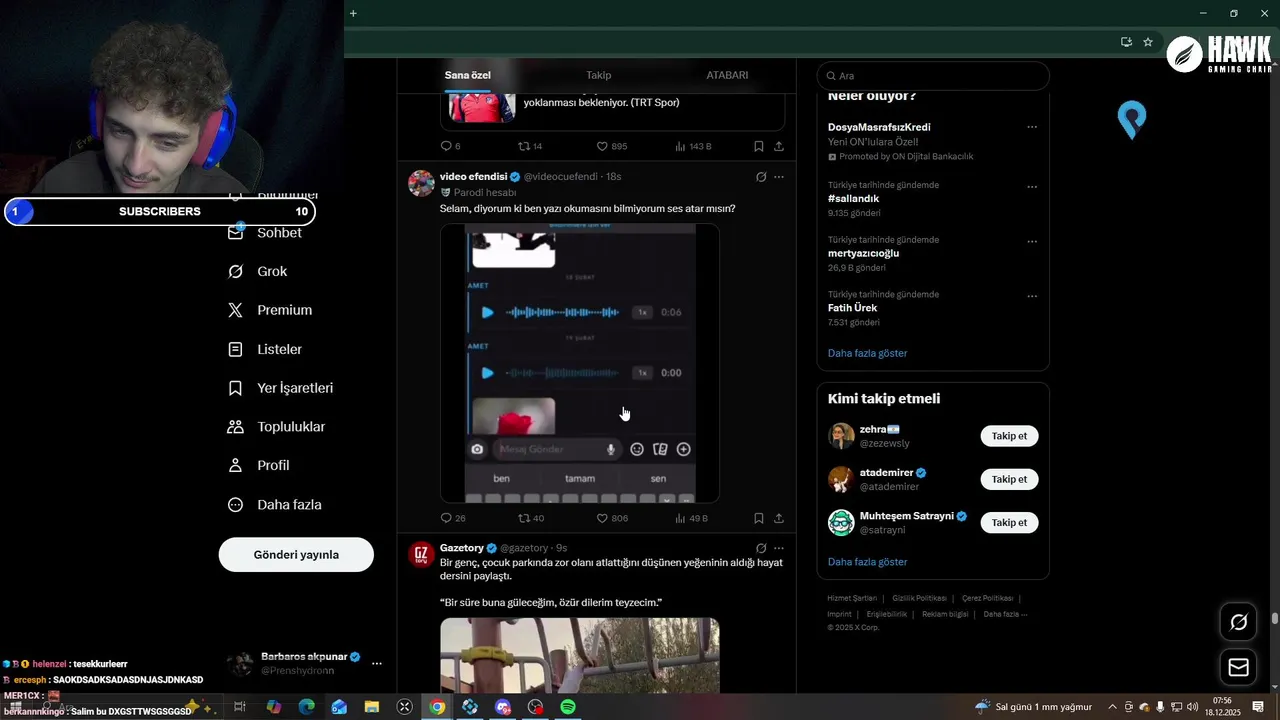Repost the video efendisi post
The width and height of the screenshot is (1280, 720).
531,518
